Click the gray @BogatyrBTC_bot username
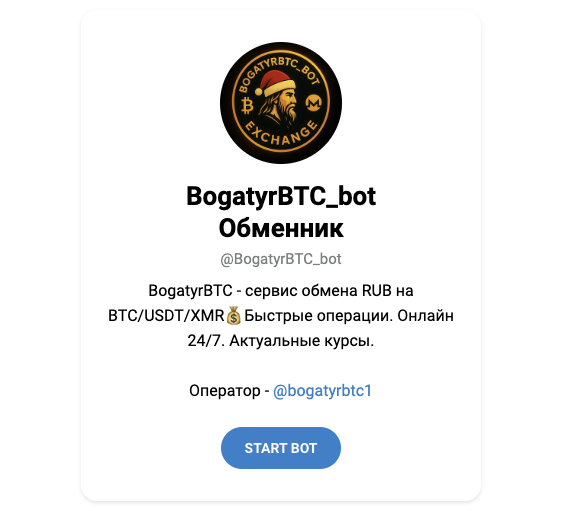This screenshot has width=563, height=511. (281, 259)
